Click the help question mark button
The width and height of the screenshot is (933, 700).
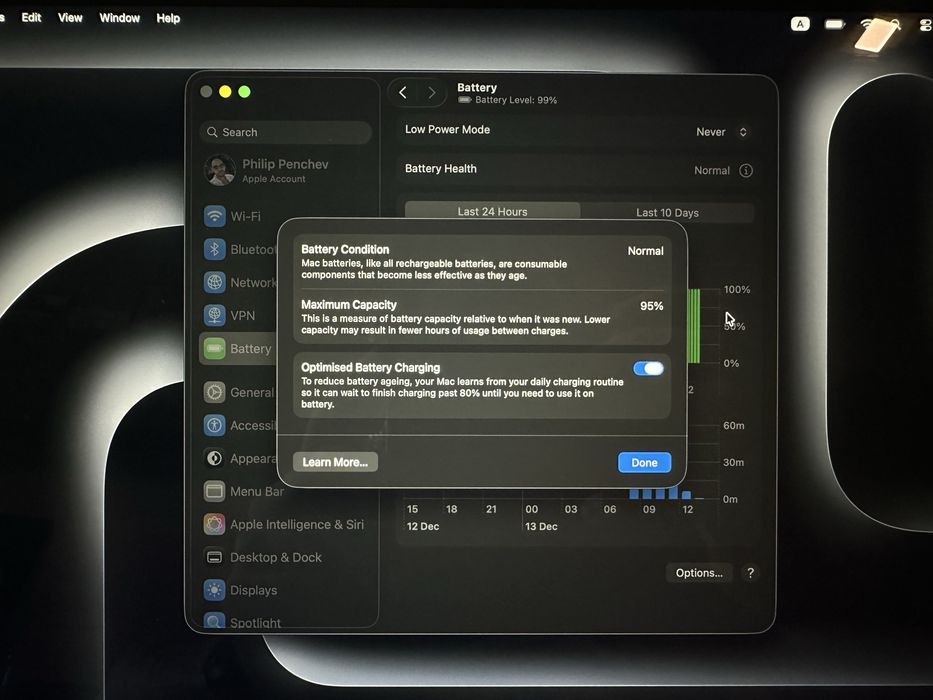click(750, 573)
